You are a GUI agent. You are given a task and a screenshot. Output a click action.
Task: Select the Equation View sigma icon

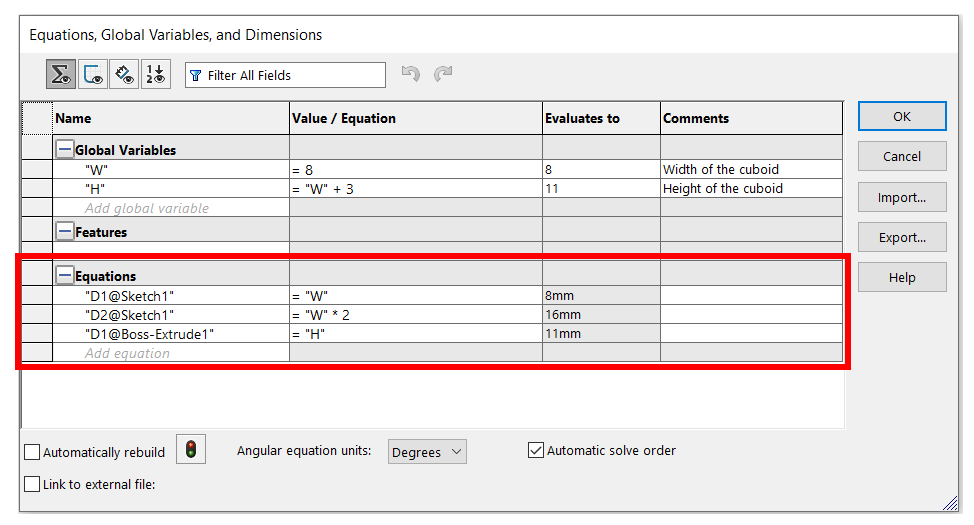[61, 75]
